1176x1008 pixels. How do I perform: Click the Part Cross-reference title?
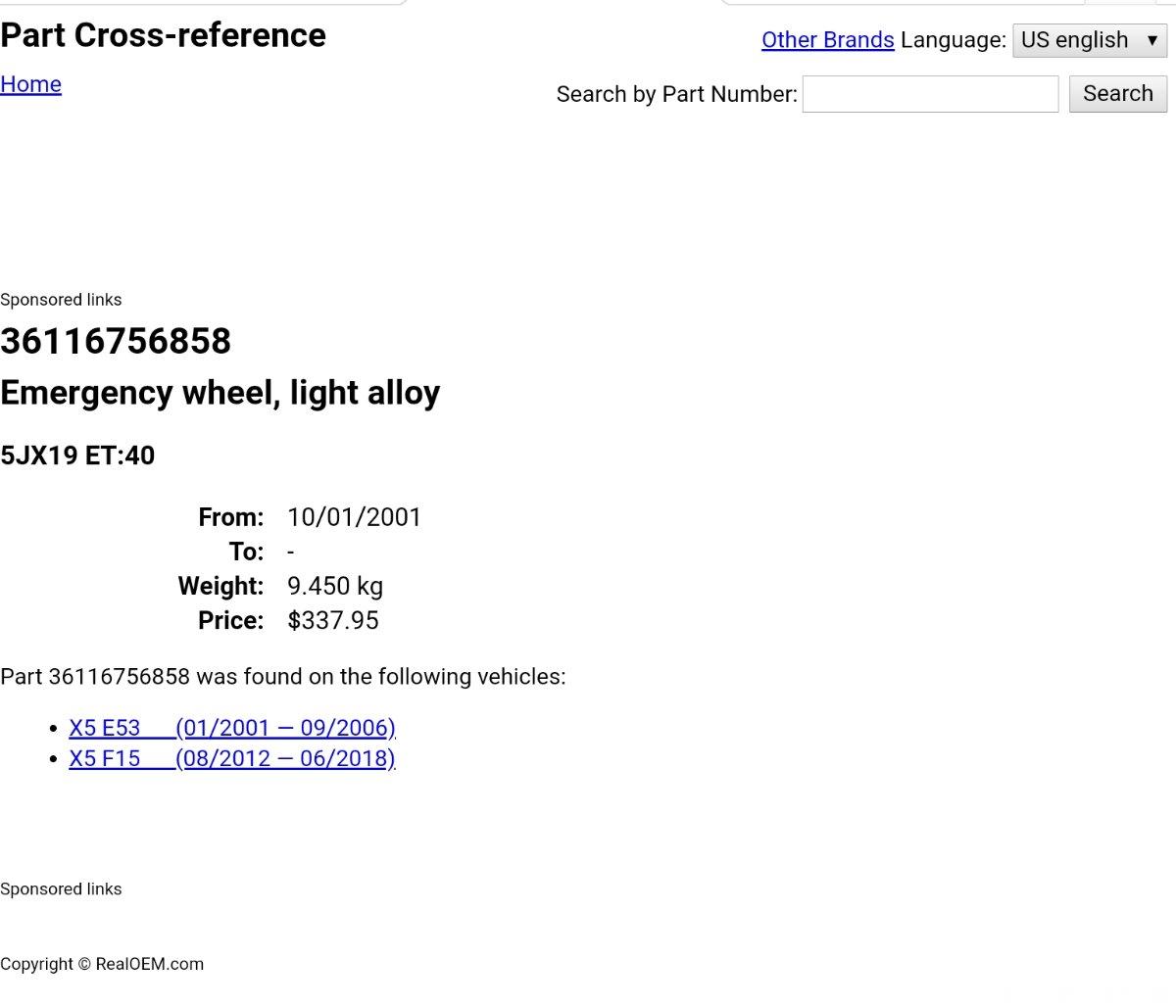163,35
